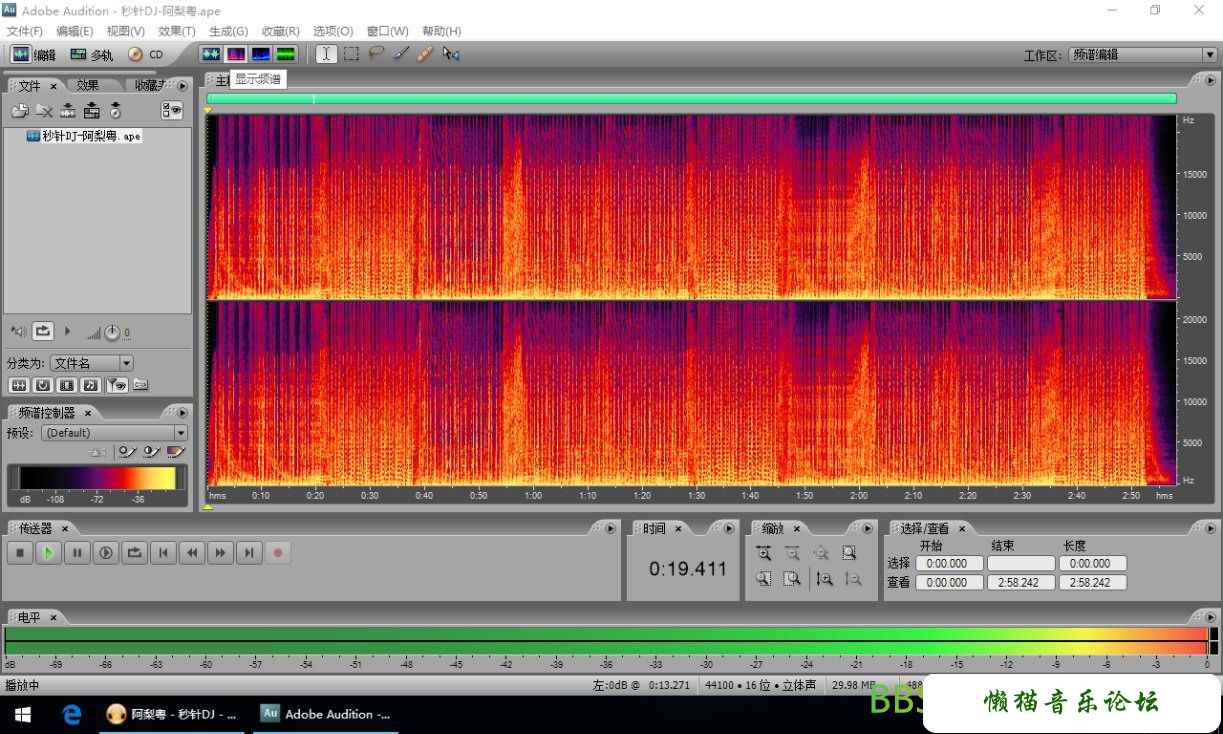Switch to 多轨 multitrack view
This screenshot has width=1223, height=734.
click(x=91, y=55)
